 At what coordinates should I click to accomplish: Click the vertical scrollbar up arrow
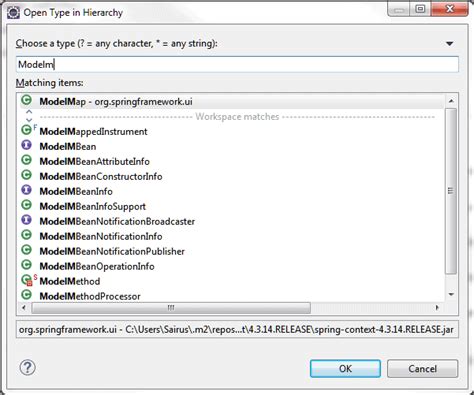coord(451,101)
